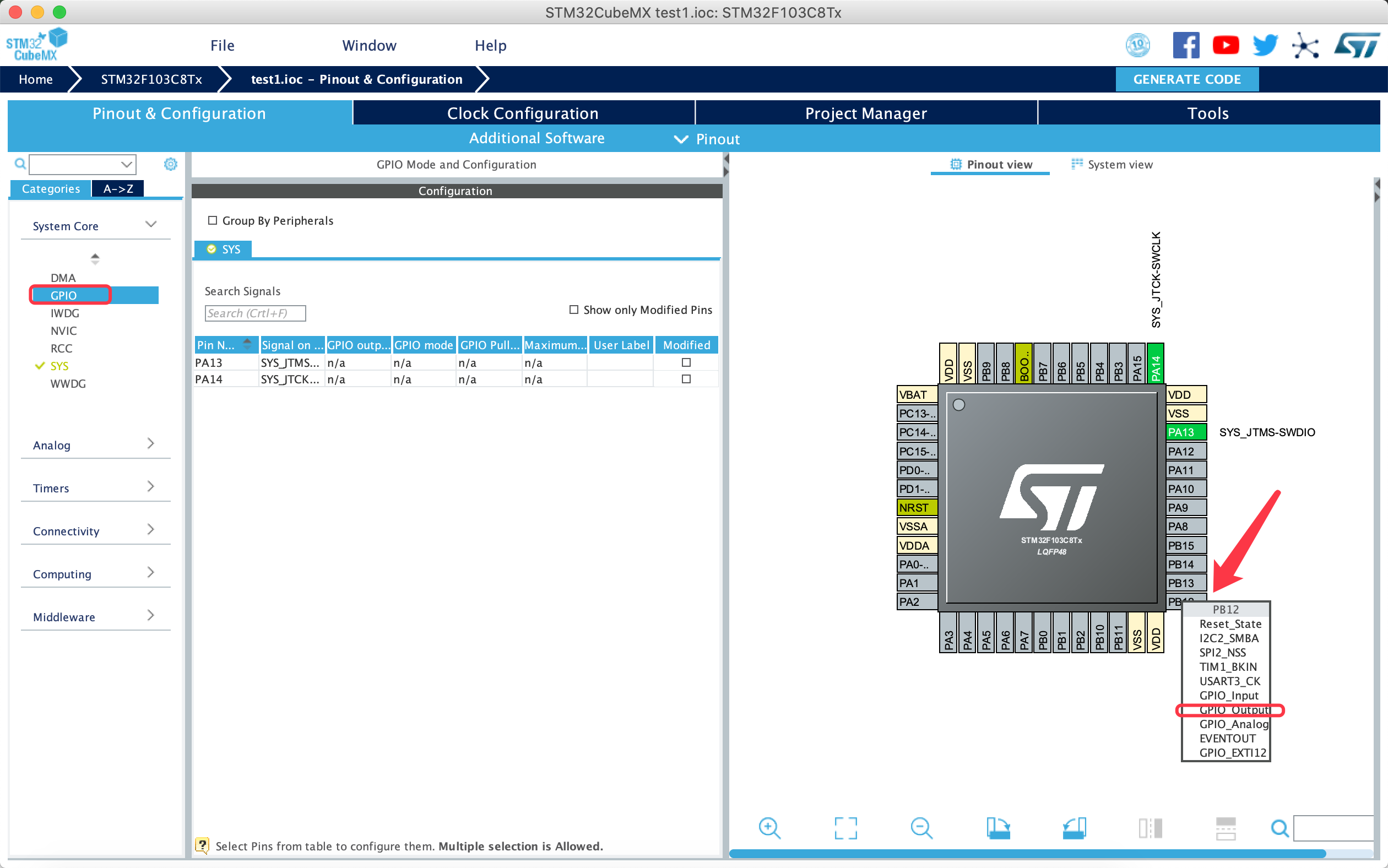Fit the chip view to screen
Viewport: 1388px width, 868px height.
click(845, 828)
